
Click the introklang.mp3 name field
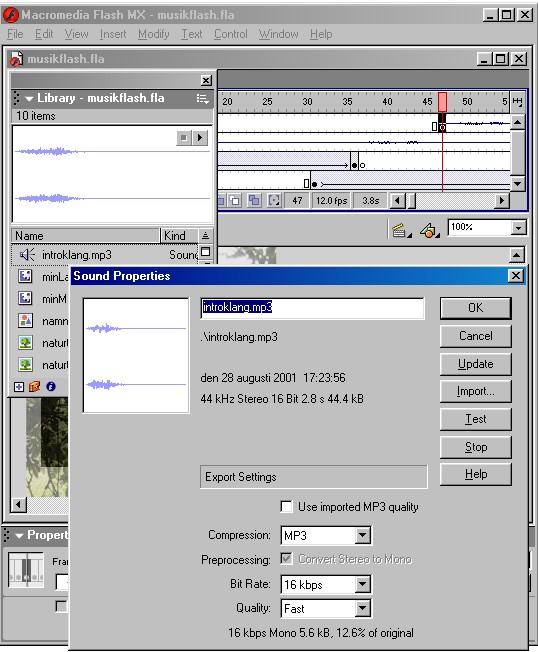(x=312, y=308)
